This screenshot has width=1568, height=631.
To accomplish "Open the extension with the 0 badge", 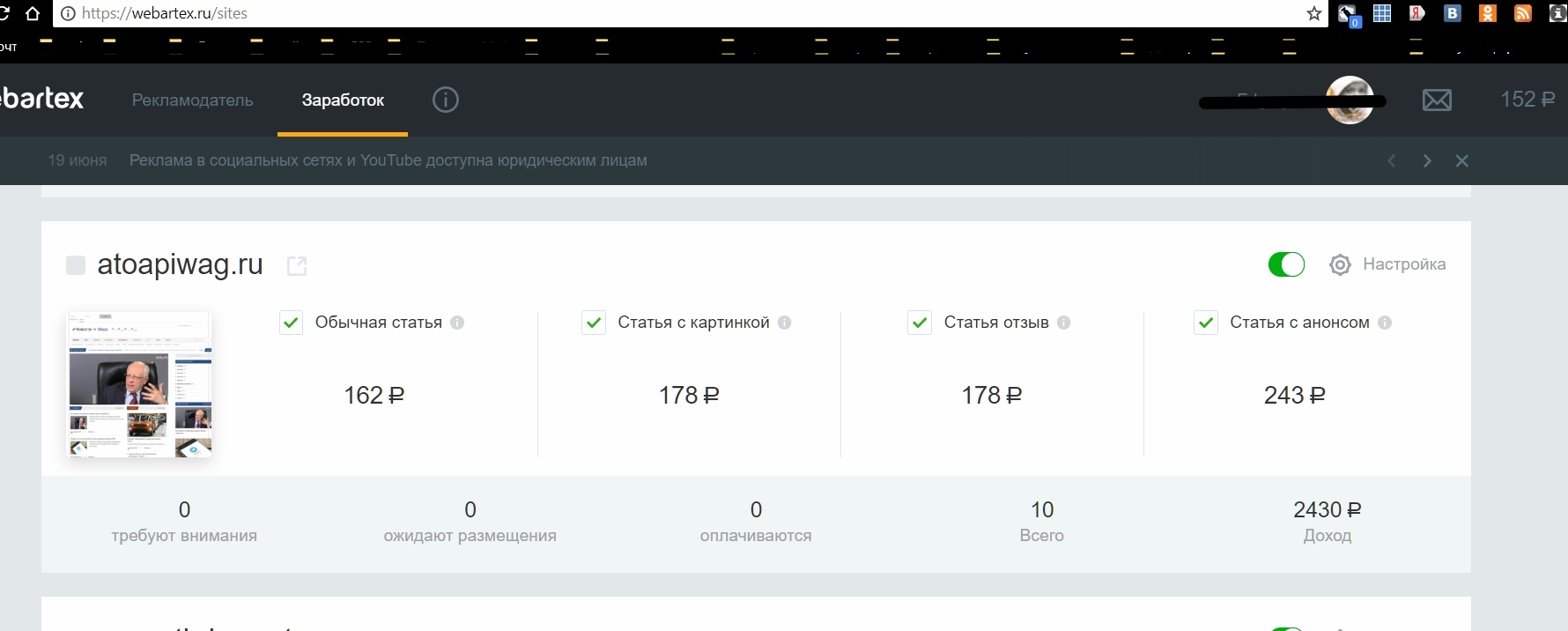I will 1349,15.
